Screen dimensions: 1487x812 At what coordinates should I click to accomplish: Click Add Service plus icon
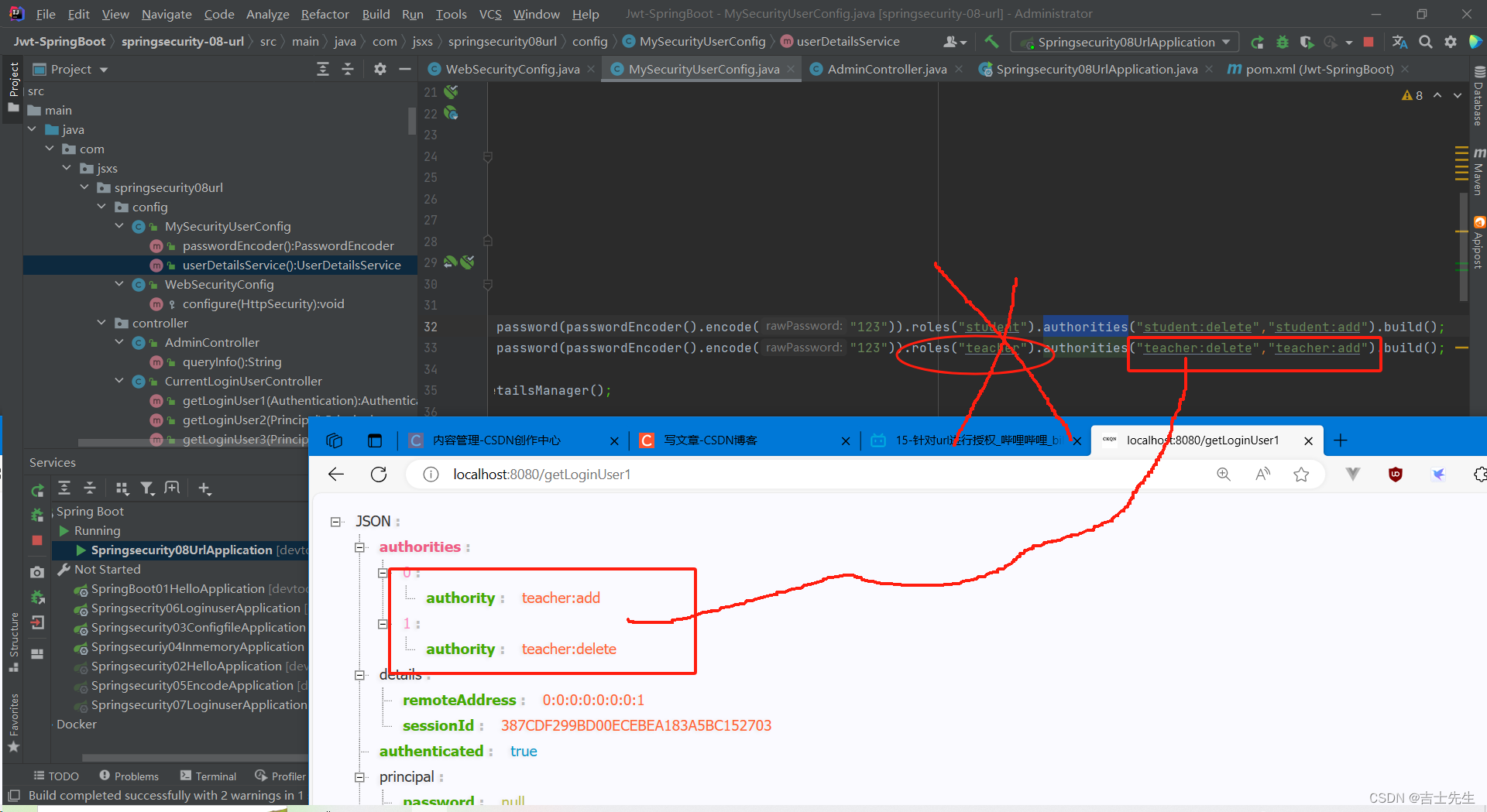coord(204,488)
